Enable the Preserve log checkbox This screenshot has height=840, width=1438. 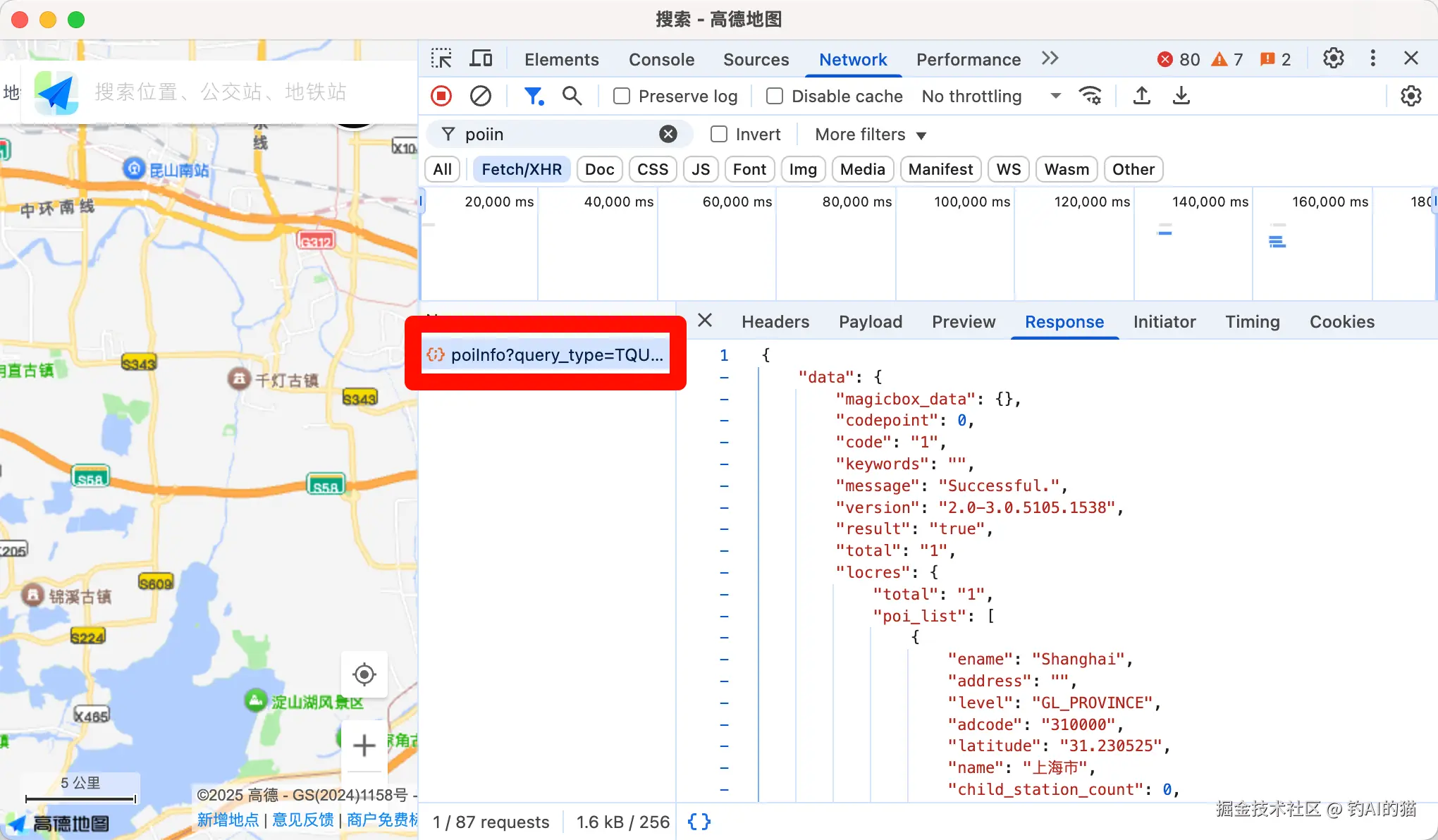(622, 96)
